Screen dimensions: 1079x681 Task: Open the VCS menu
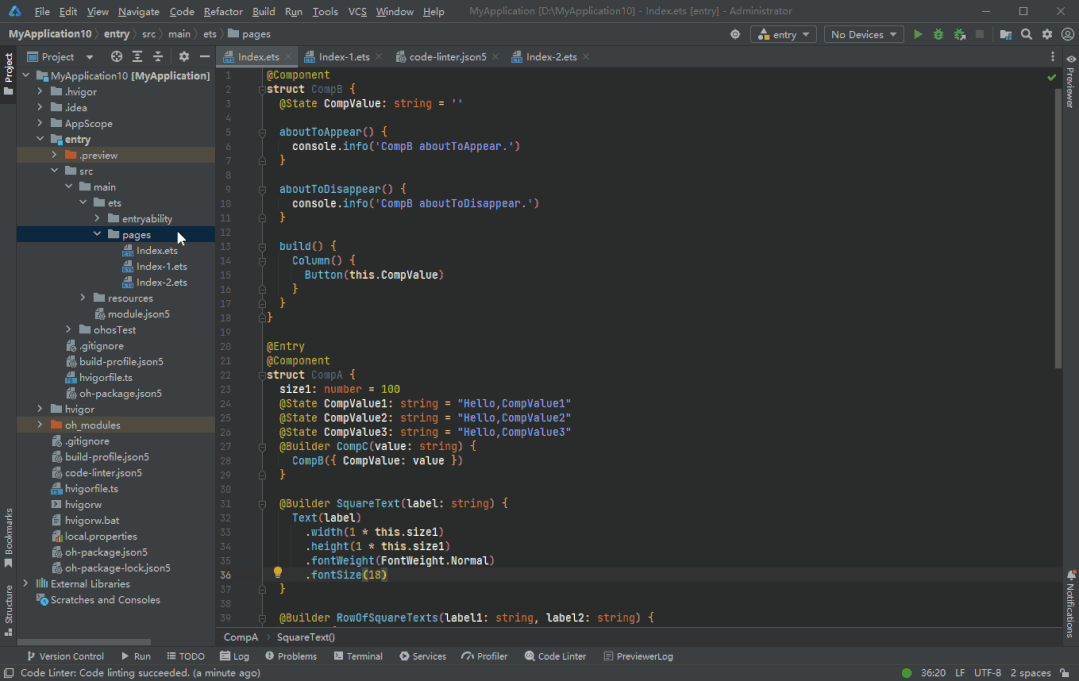tap(357, 12)
